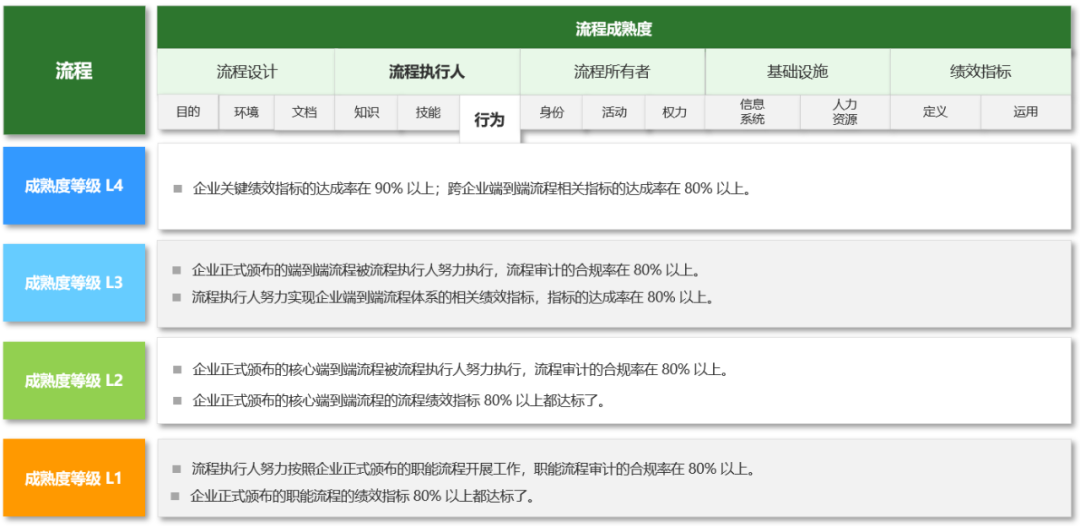This screenshot has width=1080, height=527.
Task: Switch to the 人力资源 sub-tab
Action: (x=844, y=112)
